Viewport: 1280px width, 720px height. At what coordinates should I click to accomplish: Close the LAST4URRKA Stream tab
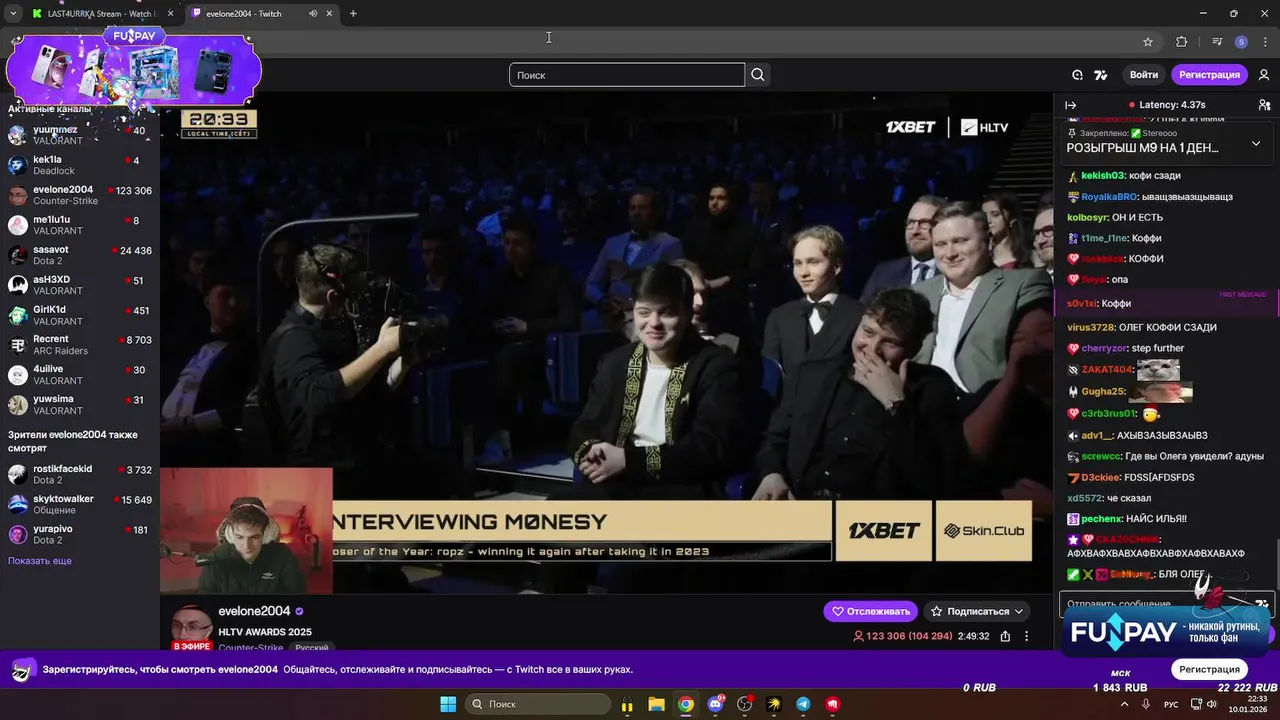[x=170, y=14]
